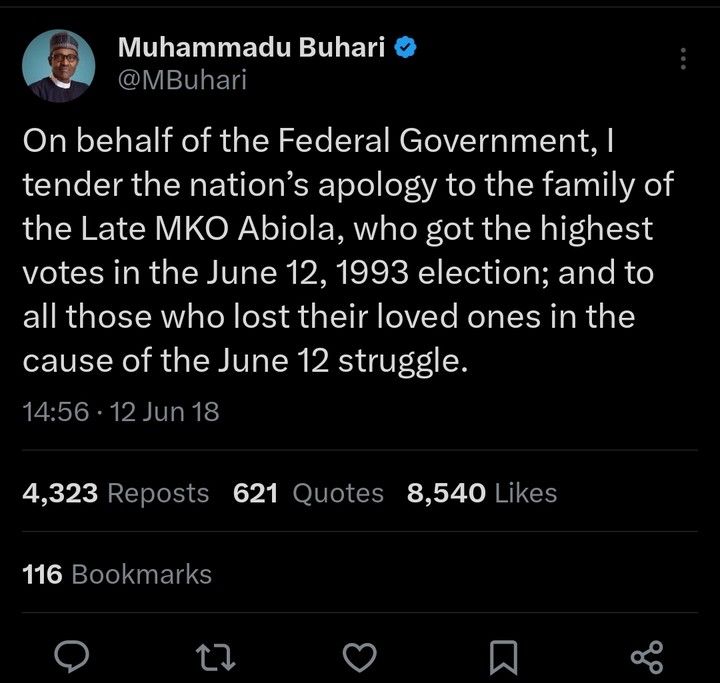Toggle the bookmark icon in the action bar
720x683 pixels.
coord(504,658)
